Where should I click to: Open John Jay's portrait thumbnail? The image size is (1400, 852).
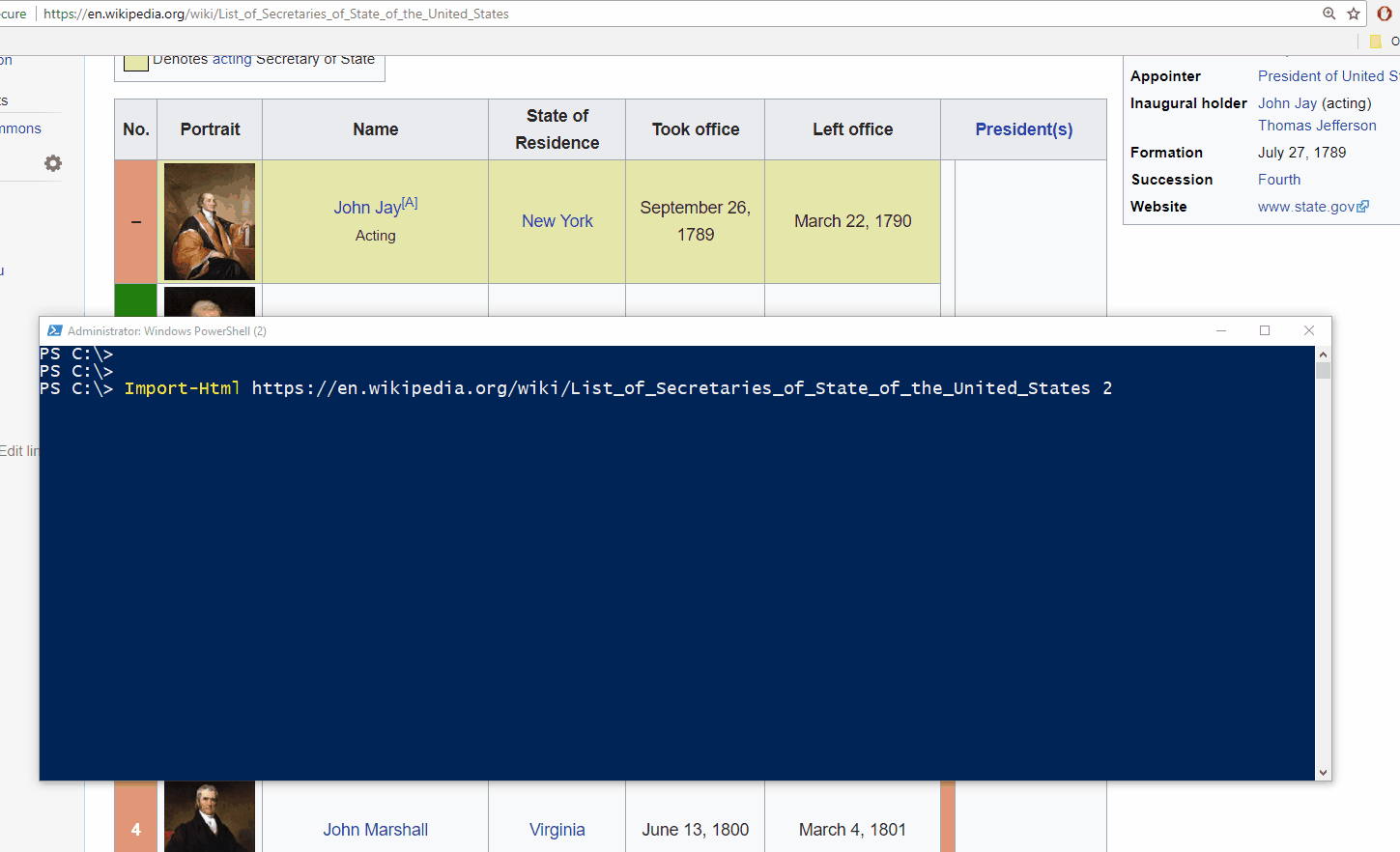pyautogui.click(x=210, y=221)
